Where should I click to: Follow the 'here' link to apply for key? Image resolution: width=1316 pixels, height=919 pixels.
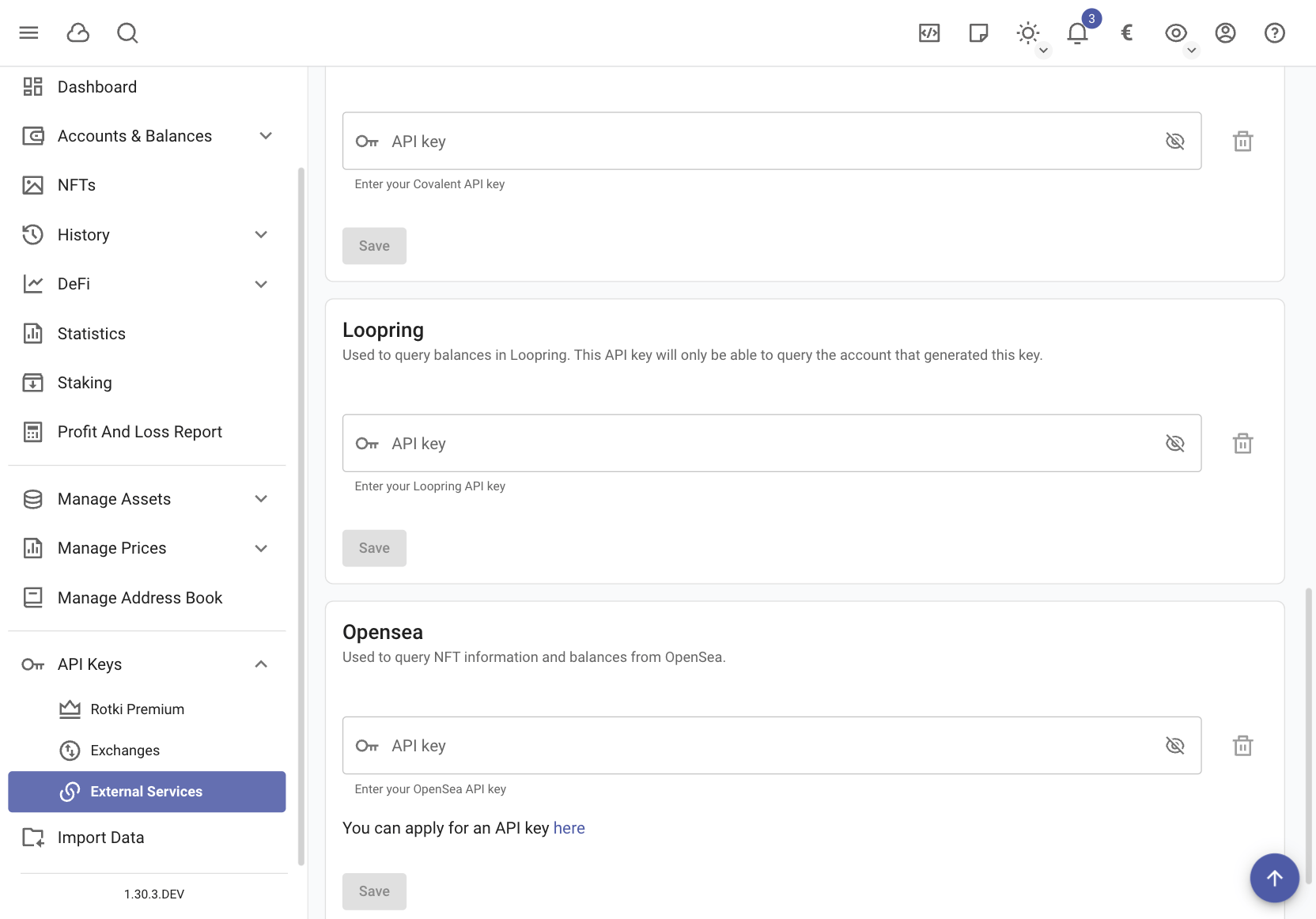(x=569, y=828)
